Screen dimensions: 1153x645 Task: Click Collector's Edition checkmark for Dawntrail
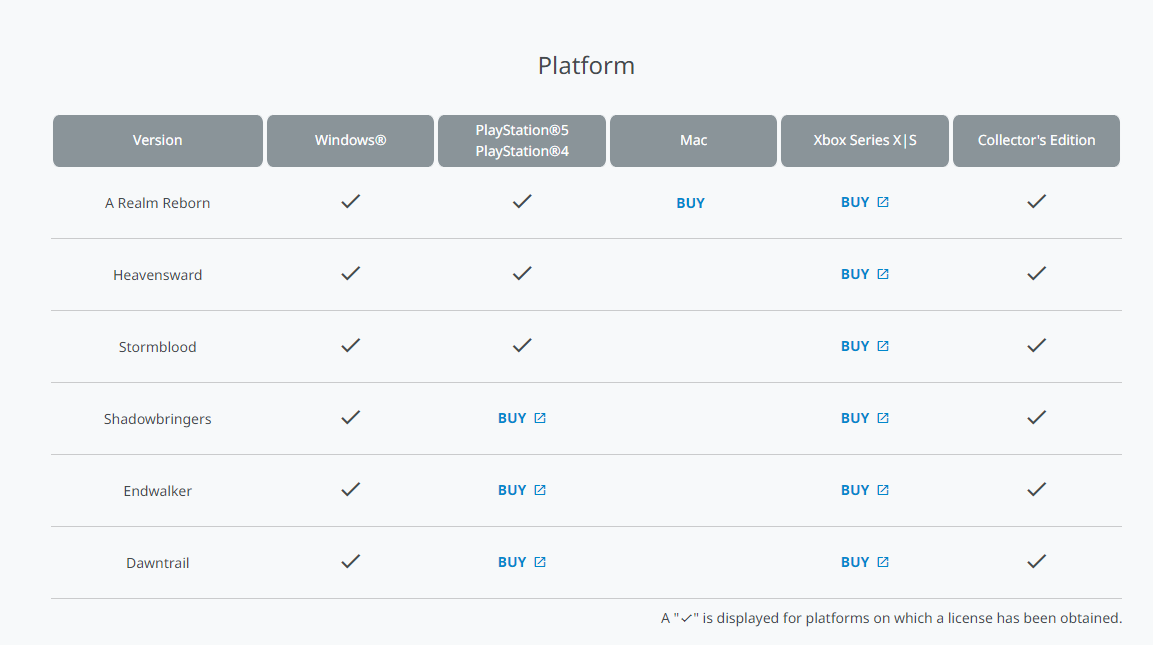1036,561
